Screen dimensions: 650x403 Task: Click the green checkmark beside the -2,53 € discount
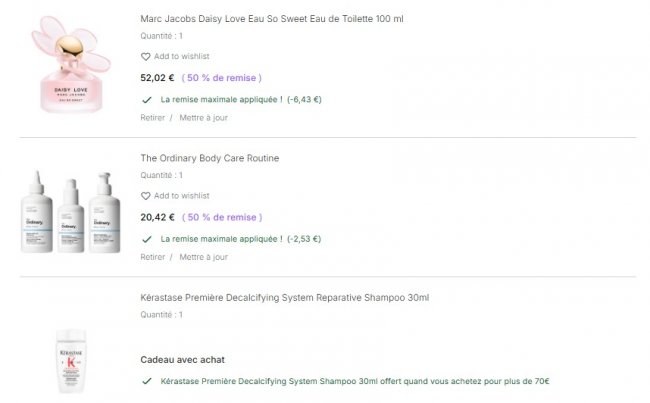tap(147, 240)
